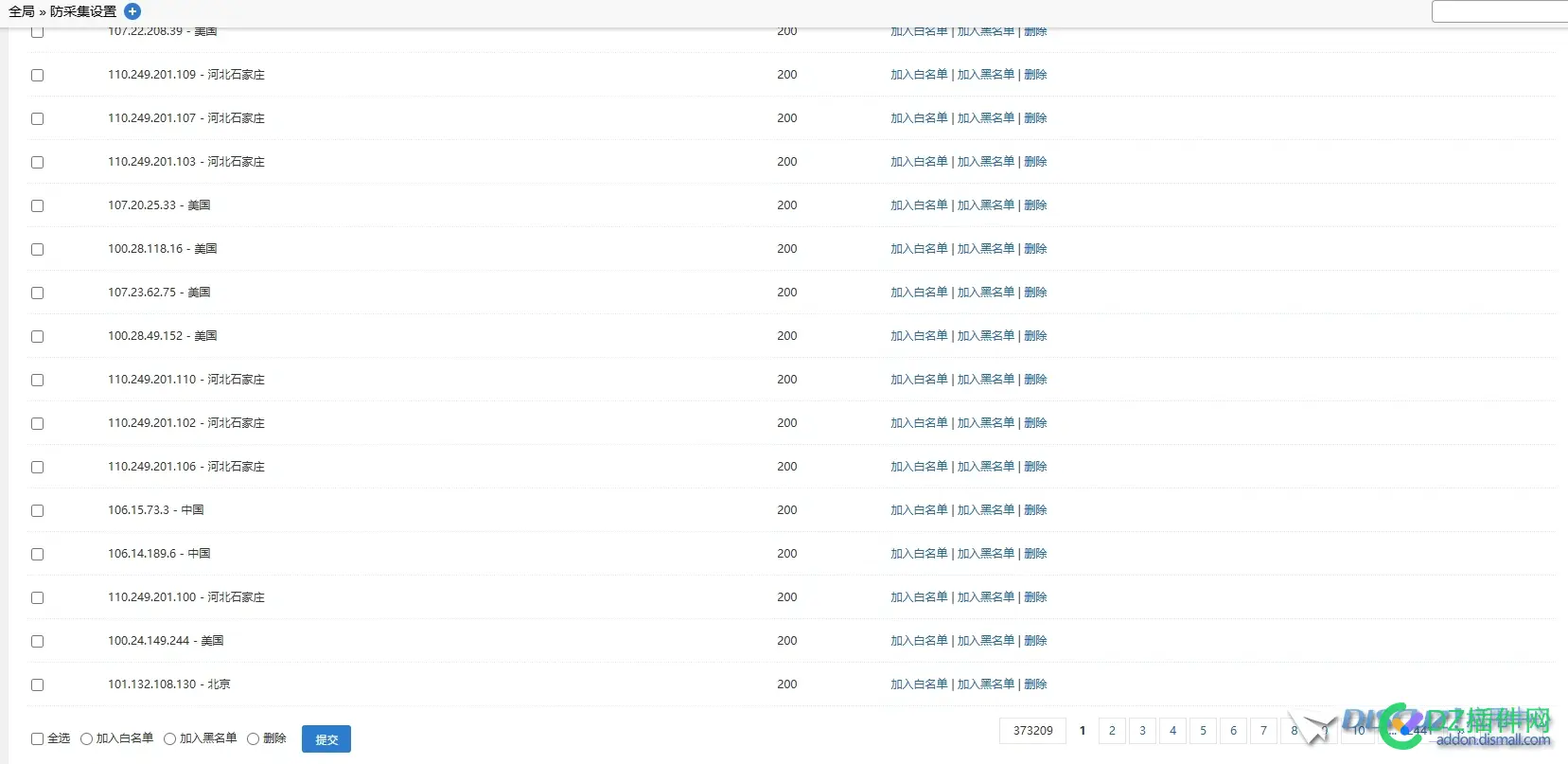Choose the 加入黑名单 radio option at bottom
Viewport: 1568px width, 764px height.
tap(170, 738)
